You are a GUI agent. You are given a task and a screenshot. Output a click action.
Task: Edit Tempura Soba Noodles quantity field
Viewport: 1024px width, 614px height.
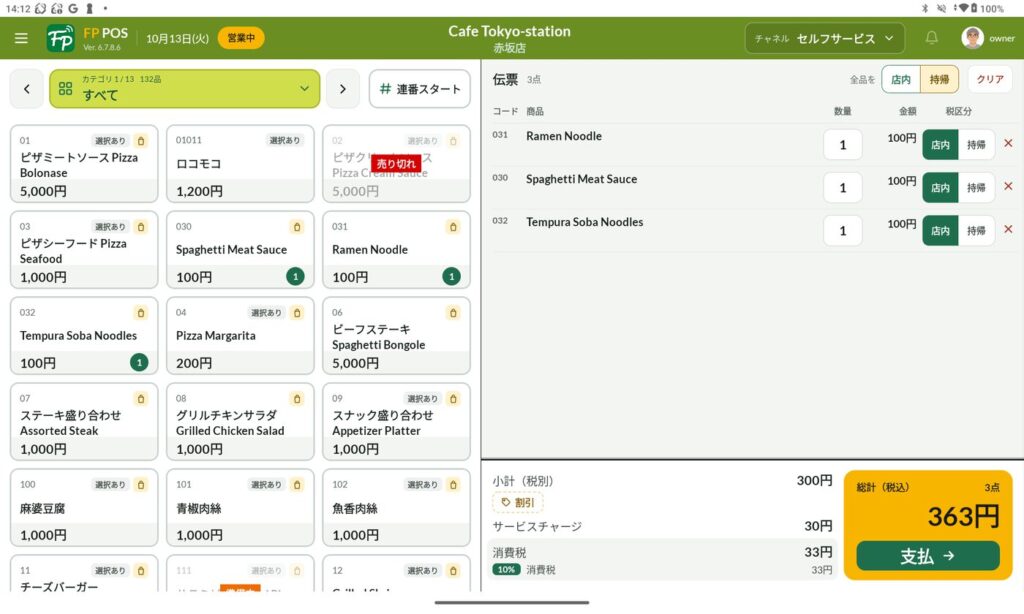(842, 231)
